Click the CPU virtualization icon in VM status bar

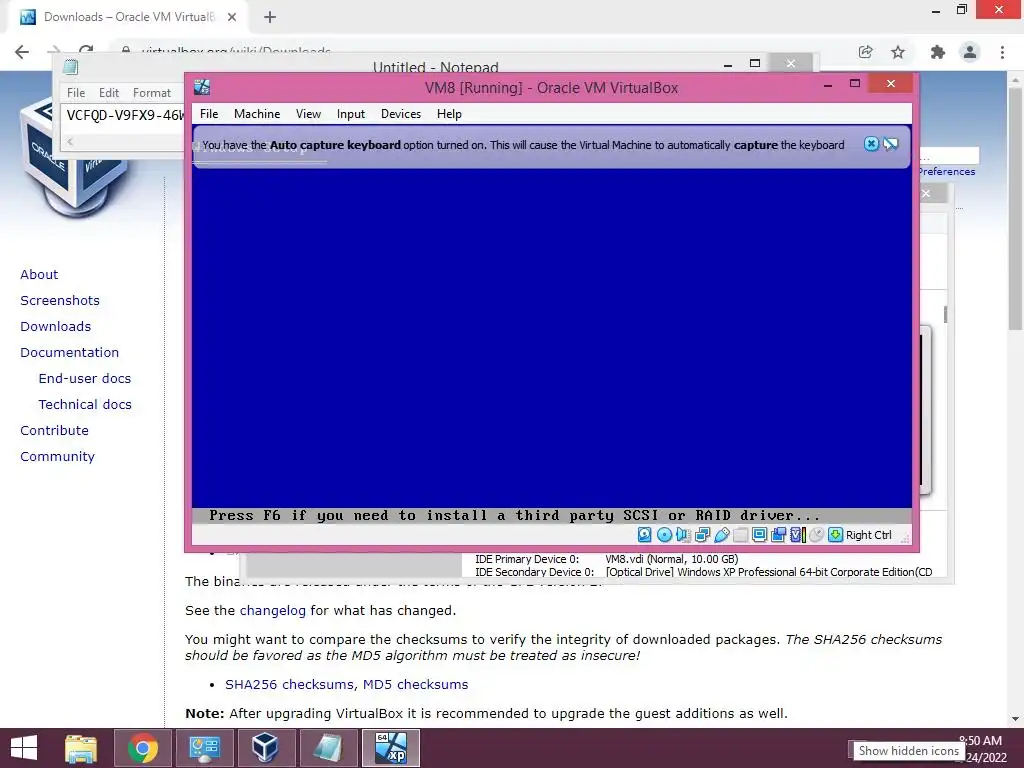click(x=797, y=535)
